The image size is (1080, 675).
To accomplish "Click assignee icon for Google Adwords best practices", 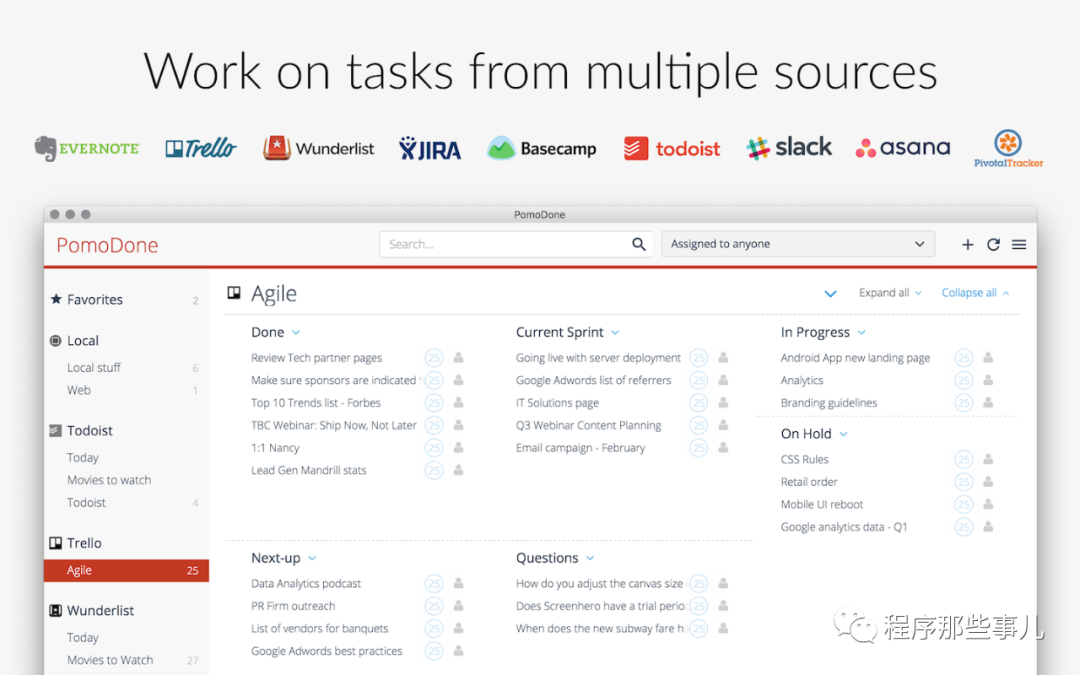I will click(x=459, y=650).
